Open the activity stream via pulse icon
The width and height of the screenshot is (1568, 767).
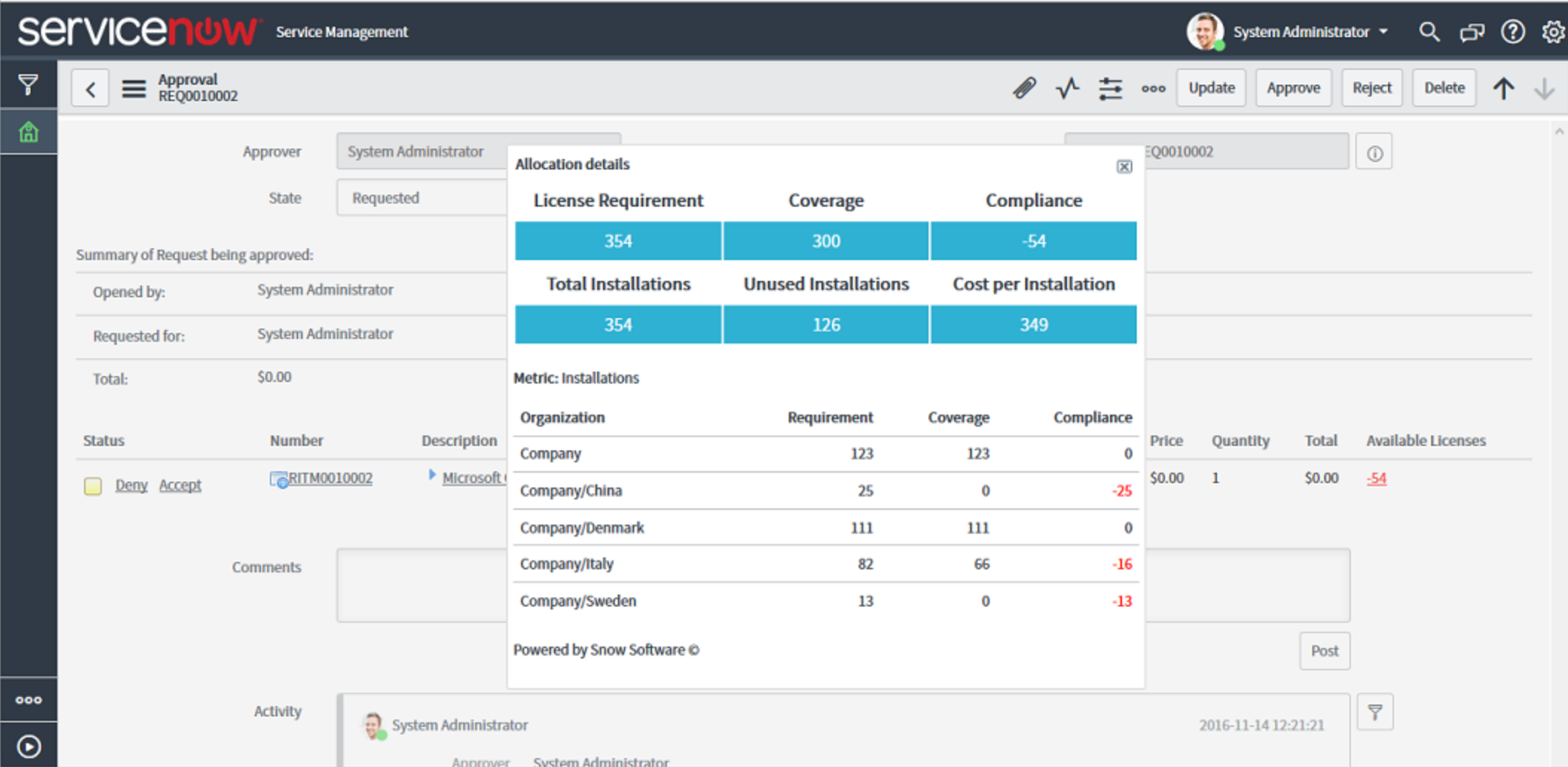(x=1067, y=88)
